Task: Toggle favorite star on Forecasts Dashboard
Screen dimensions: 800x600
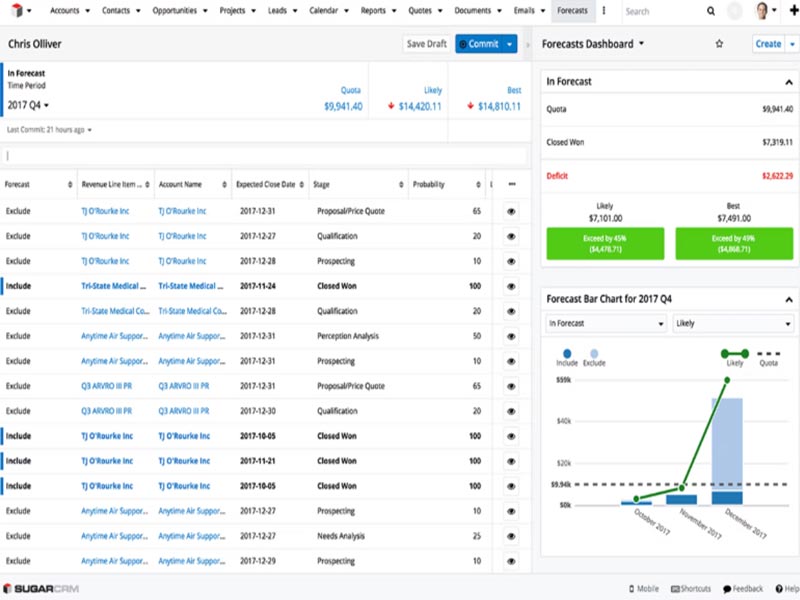Action: coord(717,44)
